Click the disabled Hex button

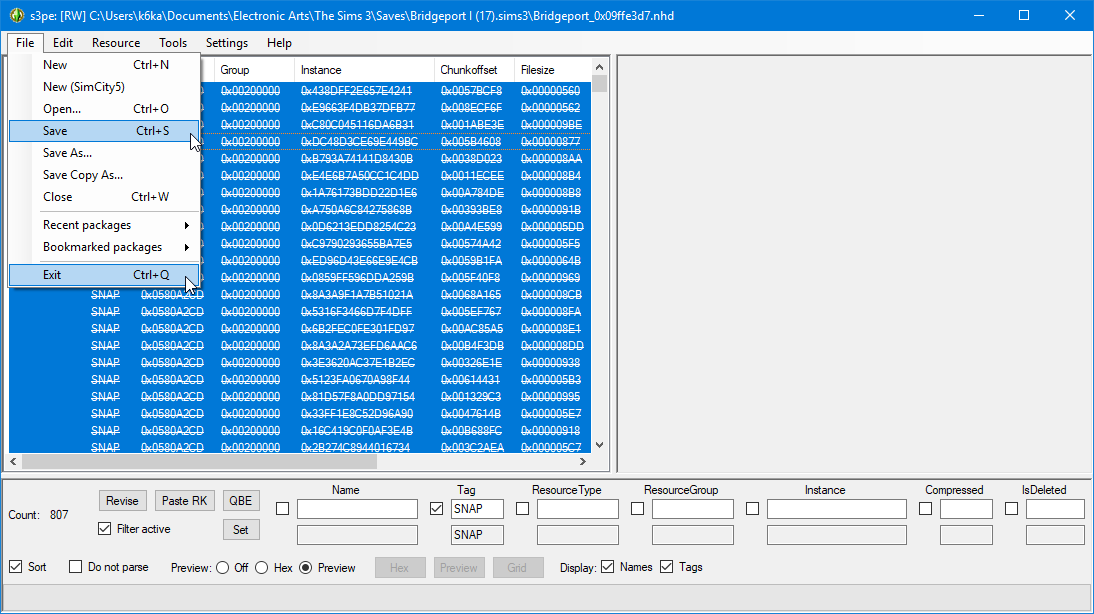click(x=400, y=567)
